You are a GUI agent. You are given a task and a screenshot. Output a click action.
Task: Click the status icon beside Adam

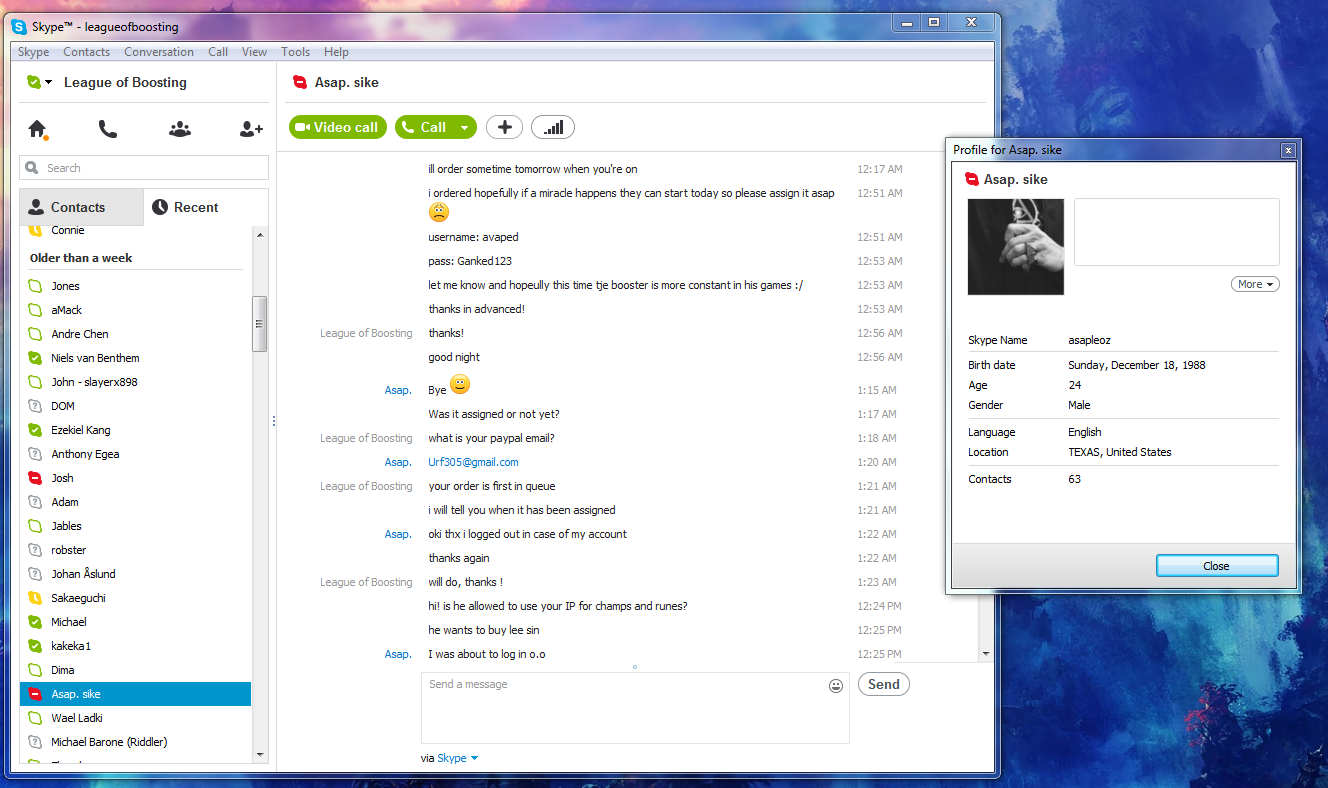click(35, 502)
